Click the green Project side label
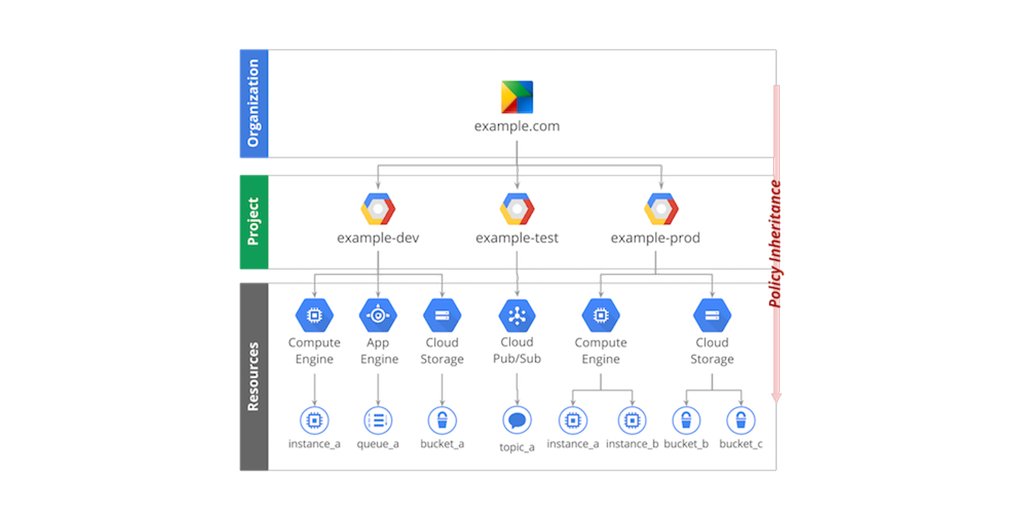 coord(254,222)
